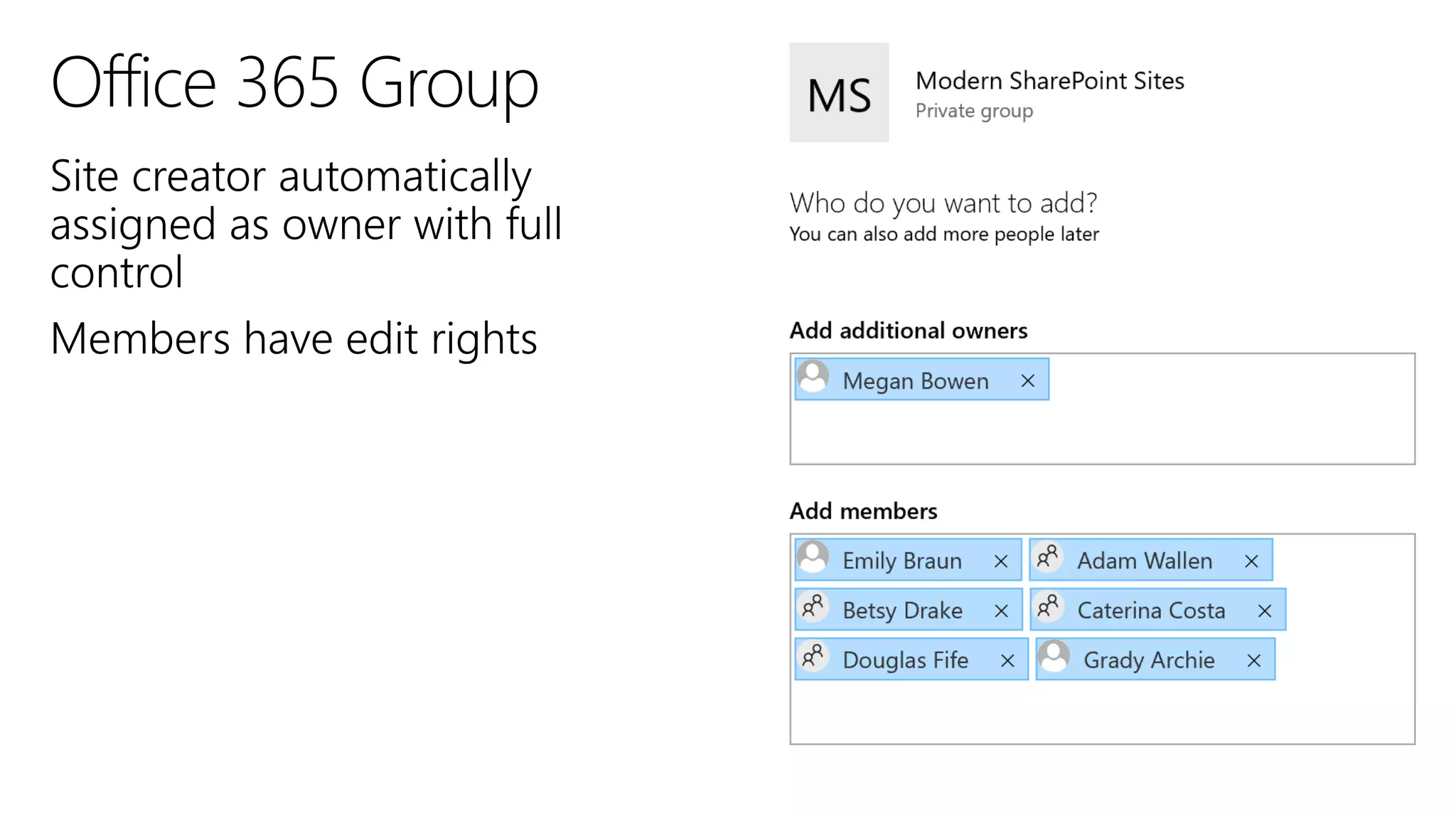The height and width of the screenshot is (819, 1456).
Task: Click empty area of members field
Action: pos(1102,711)
